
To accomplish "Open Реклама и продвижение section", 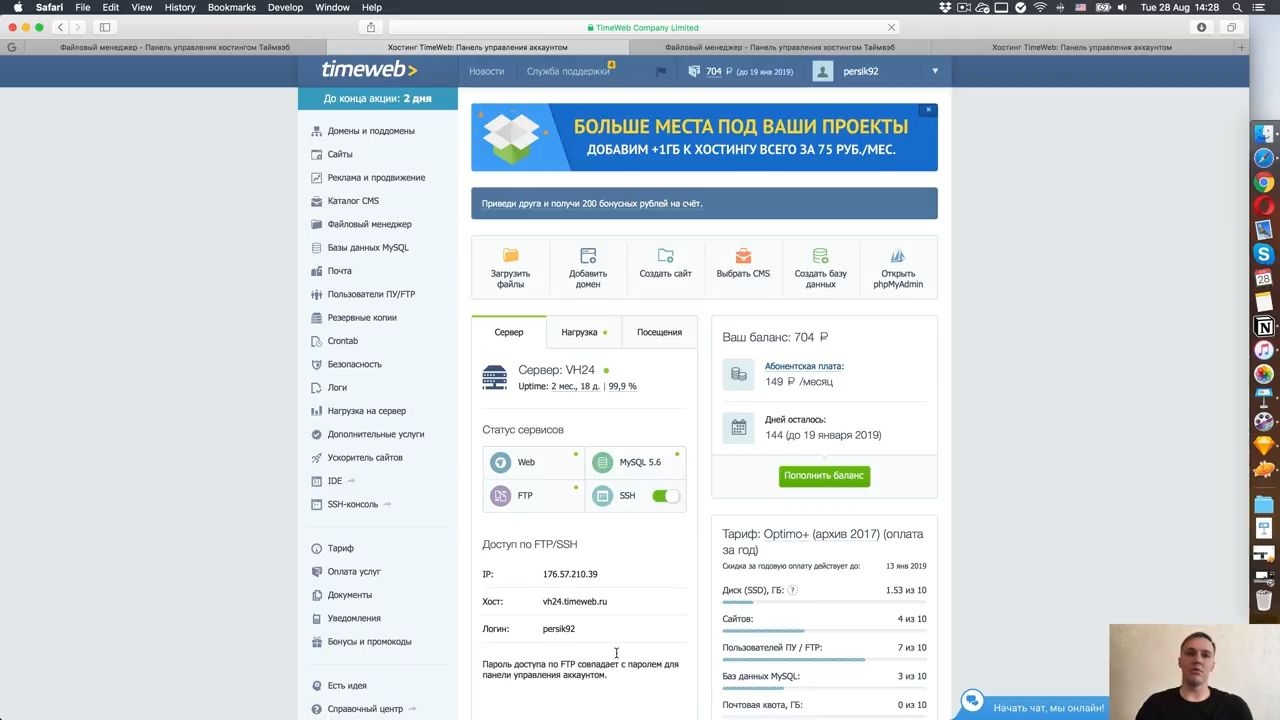I will point(376,178).
